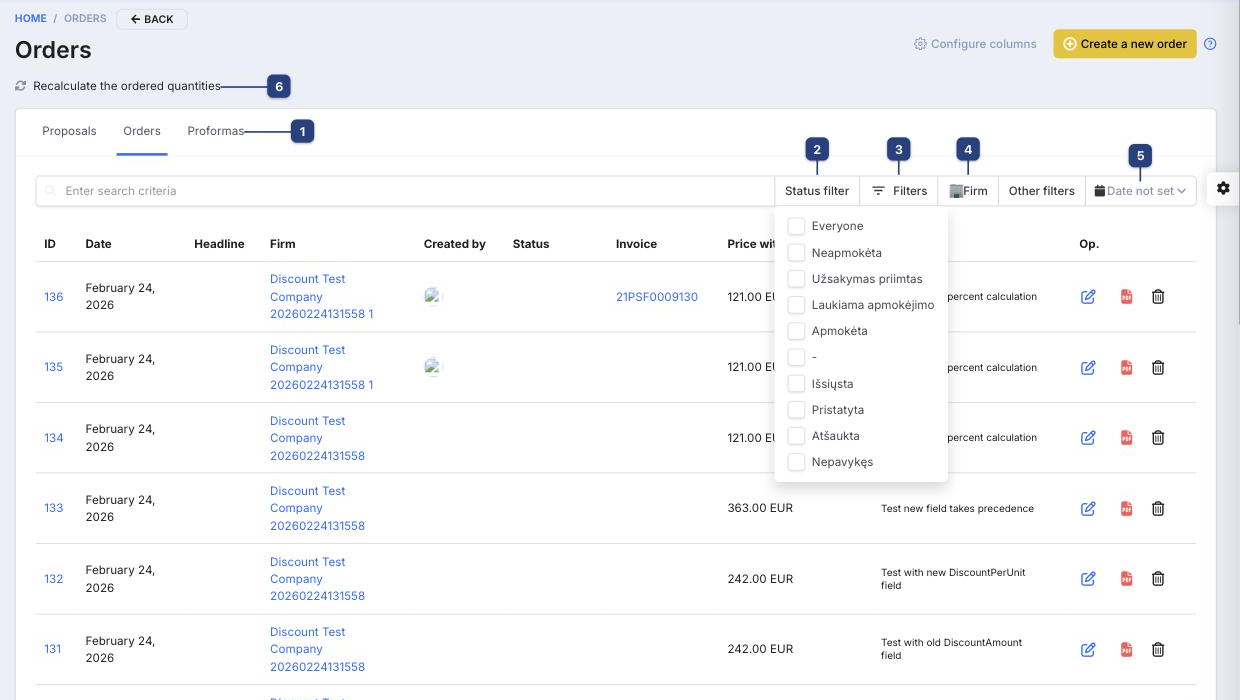Screen dimensions: 1240x700
Task: Download PDF for order 133
Action: coord(1127,508)
